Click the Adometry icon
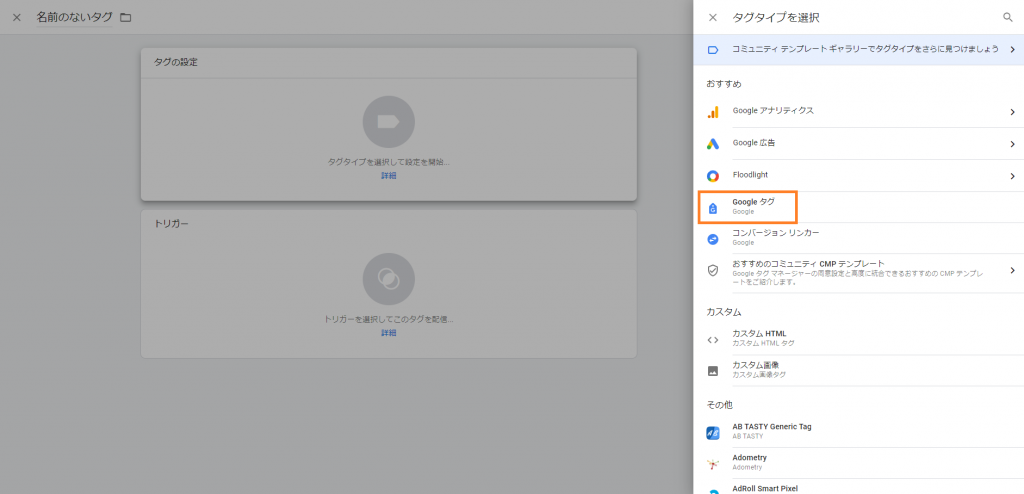This screenshot has height=494, width=1024. point(713,464)
